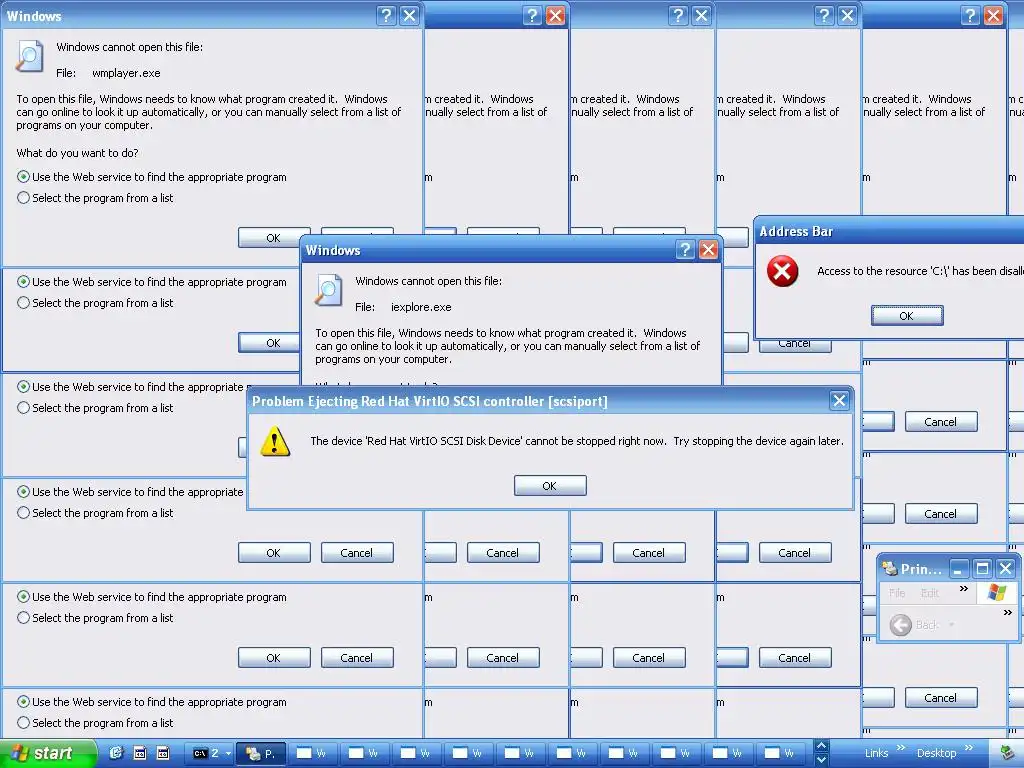Screen dimensions: 1024x768
Task: Expand the hidden menus chevron in Printers window
Action: point(964,588)
